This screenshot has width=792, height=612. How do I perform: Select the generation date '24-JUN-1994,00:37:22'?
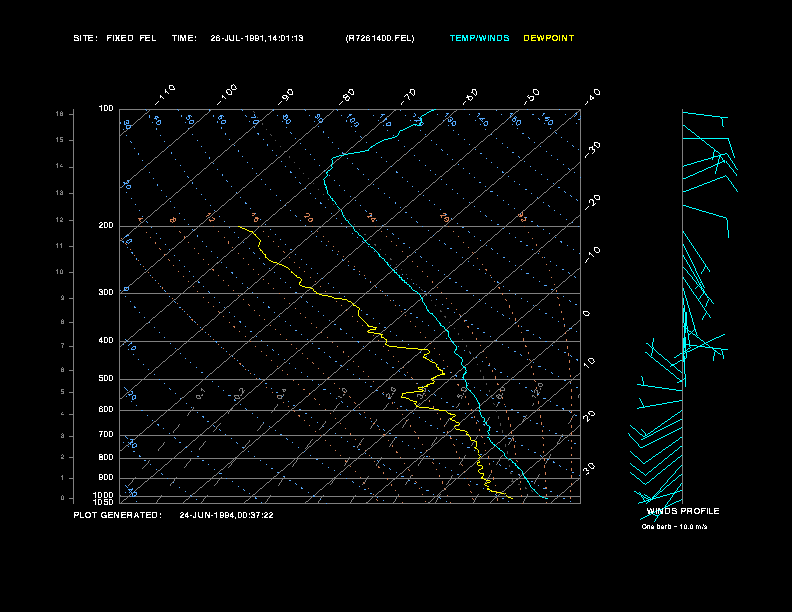(x=226, y=515)
